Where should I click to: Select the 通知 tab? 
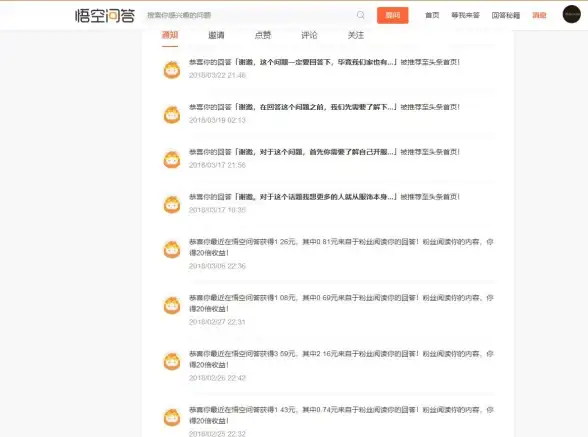tap(170, 35)
